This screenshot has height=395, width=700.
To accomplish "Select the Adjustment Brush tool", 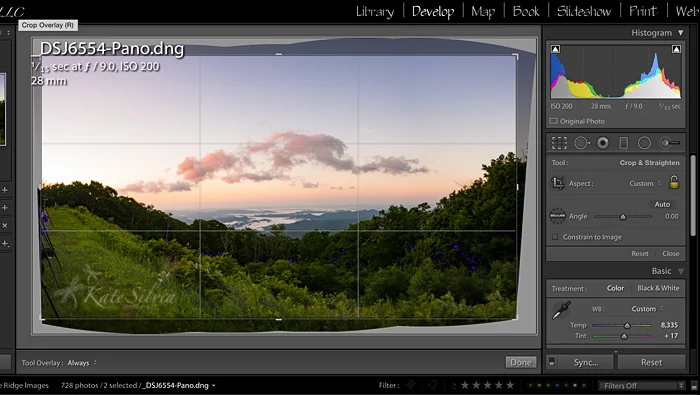I will 671,143.
